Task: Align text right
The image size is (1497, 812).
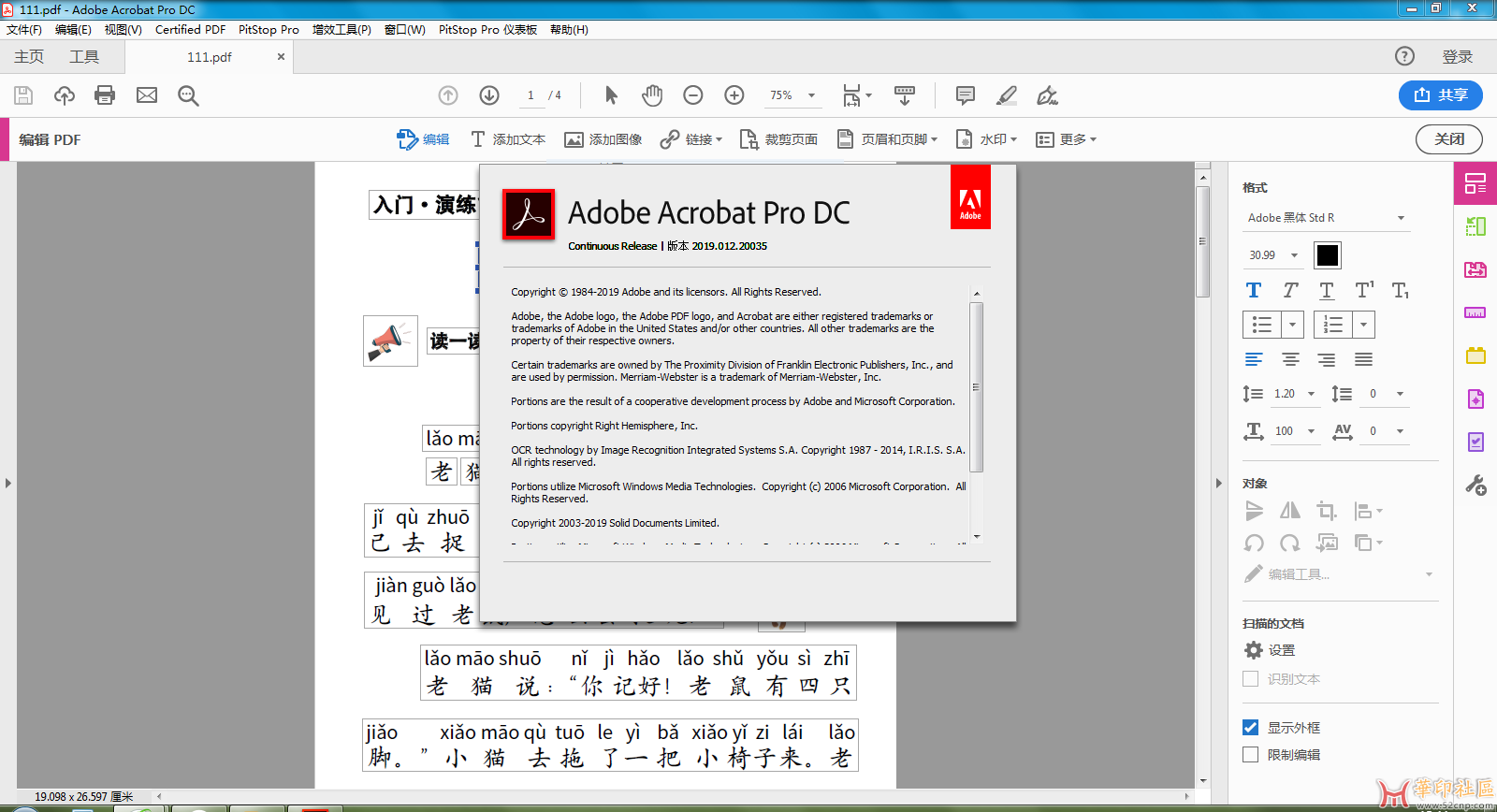Action: 1327,359
